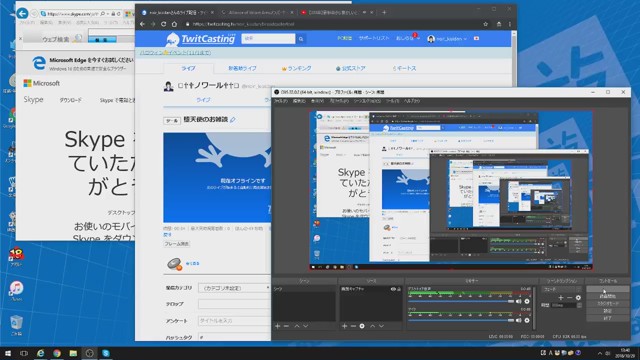Reload the TwitCasting page in Chrome
This screenshot has height=360, width=640.
[164, 24]
